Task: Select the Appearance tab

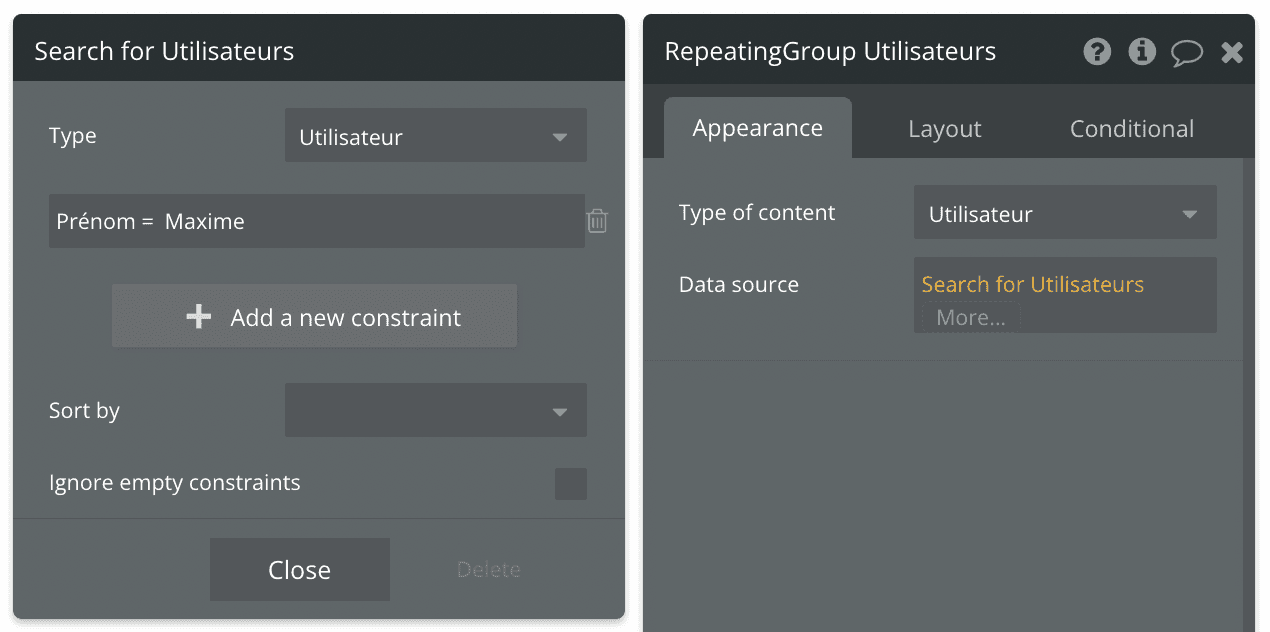Action: [x=757, y=128]
